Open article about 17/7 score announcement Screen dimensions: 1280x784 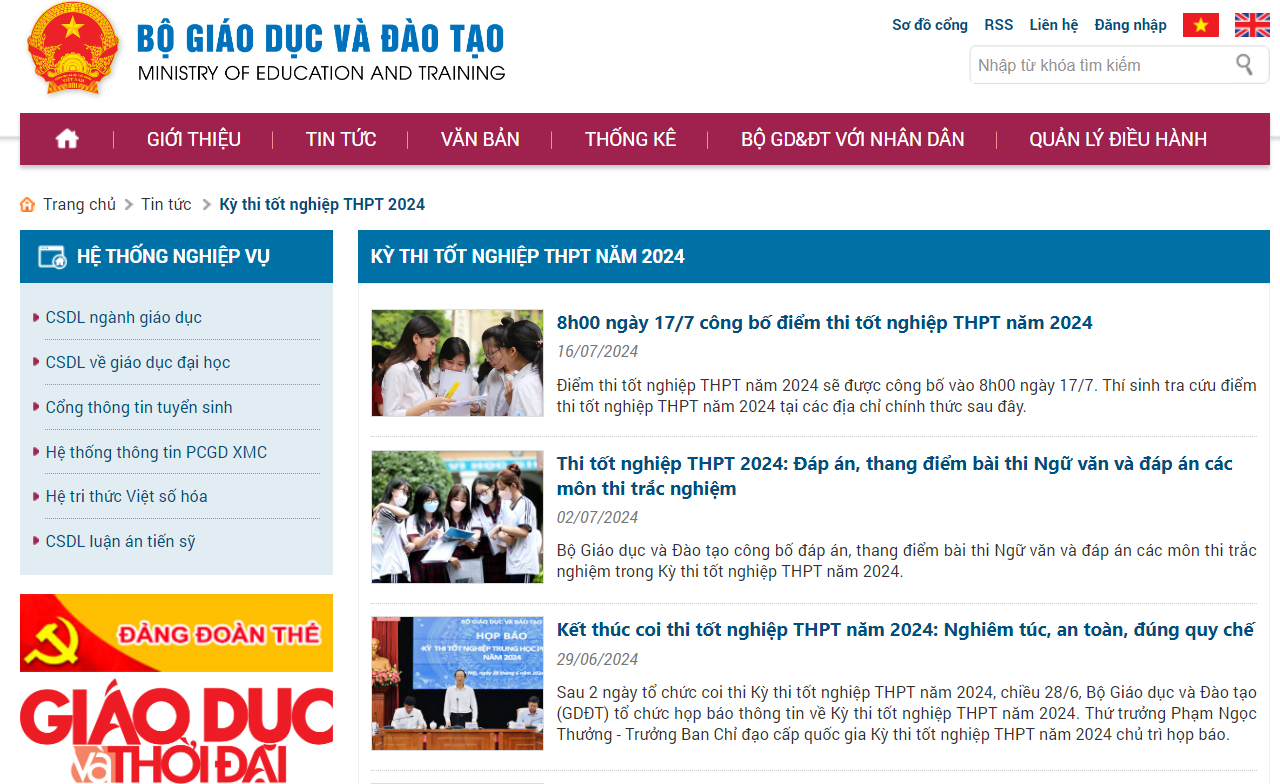pos(825,322)
